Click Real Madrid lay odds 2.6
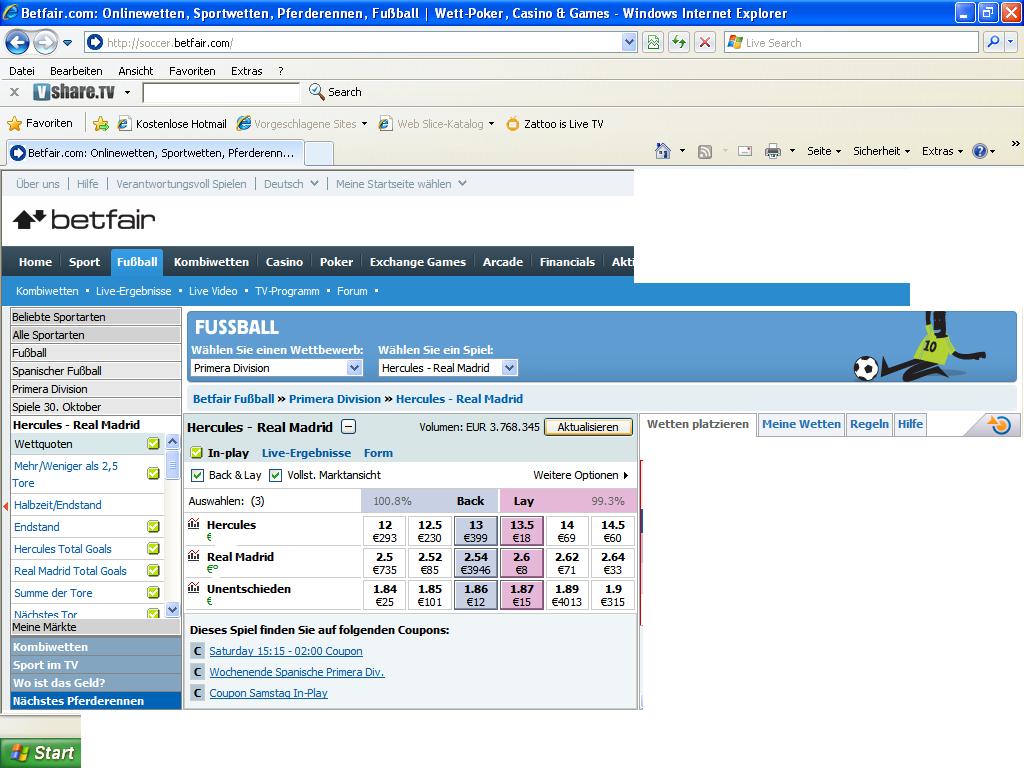The width and height of the screenshot is (1024, 768). (521, 563)
